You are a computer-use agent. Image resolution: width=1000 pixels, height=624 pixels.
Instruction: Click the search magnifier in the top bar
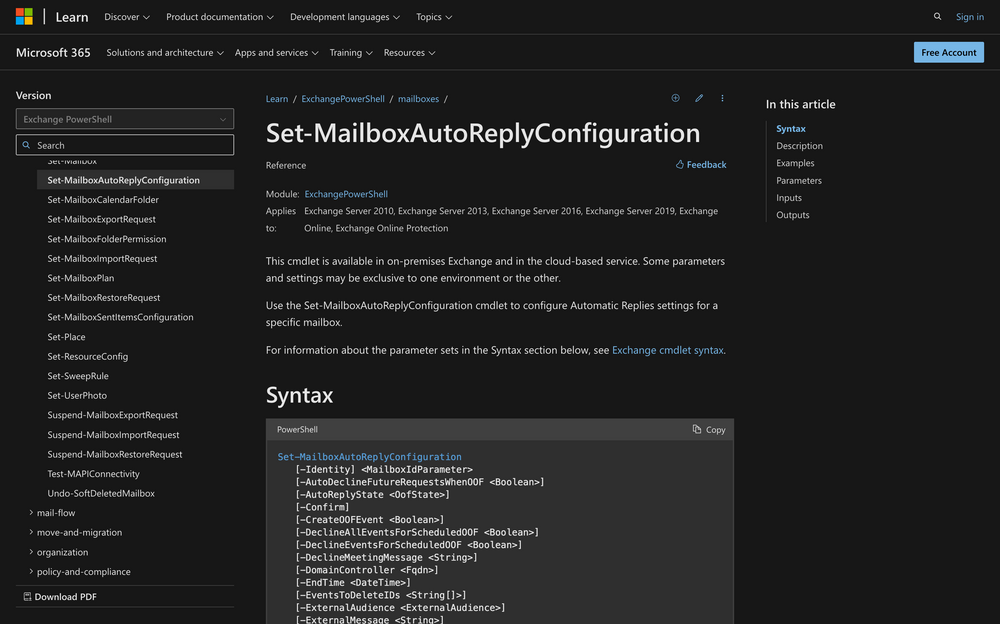(937, 16)
